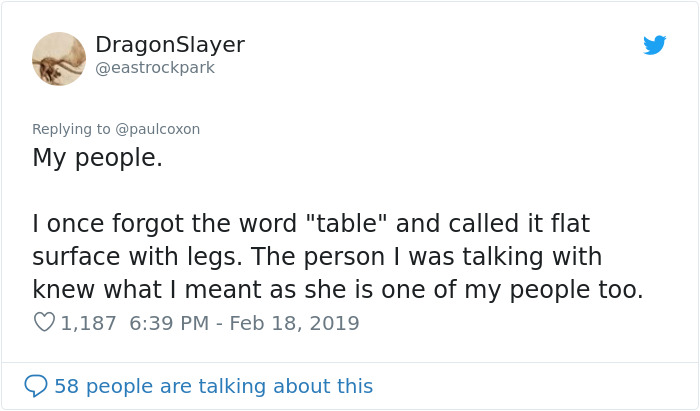Like the tweet with heart icon
This screenshot has width=700, height=411.
pos(45,324)
